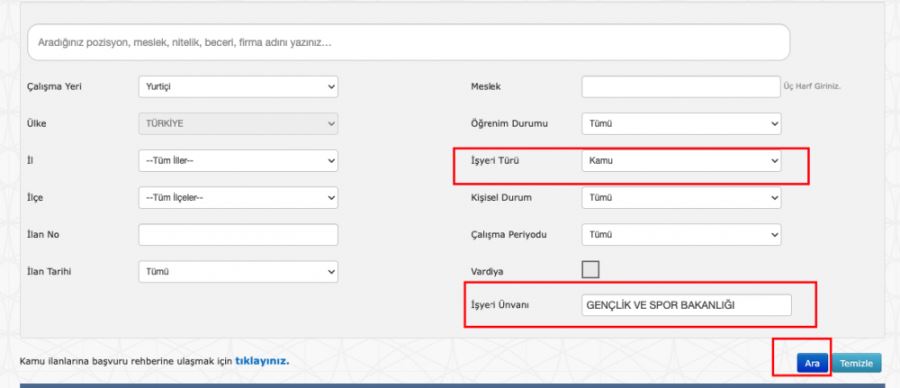The width and height of the screenshot is (900, 388).
Task: Click the İşyeri Ünvanı input field
Action: click(686, 305)
